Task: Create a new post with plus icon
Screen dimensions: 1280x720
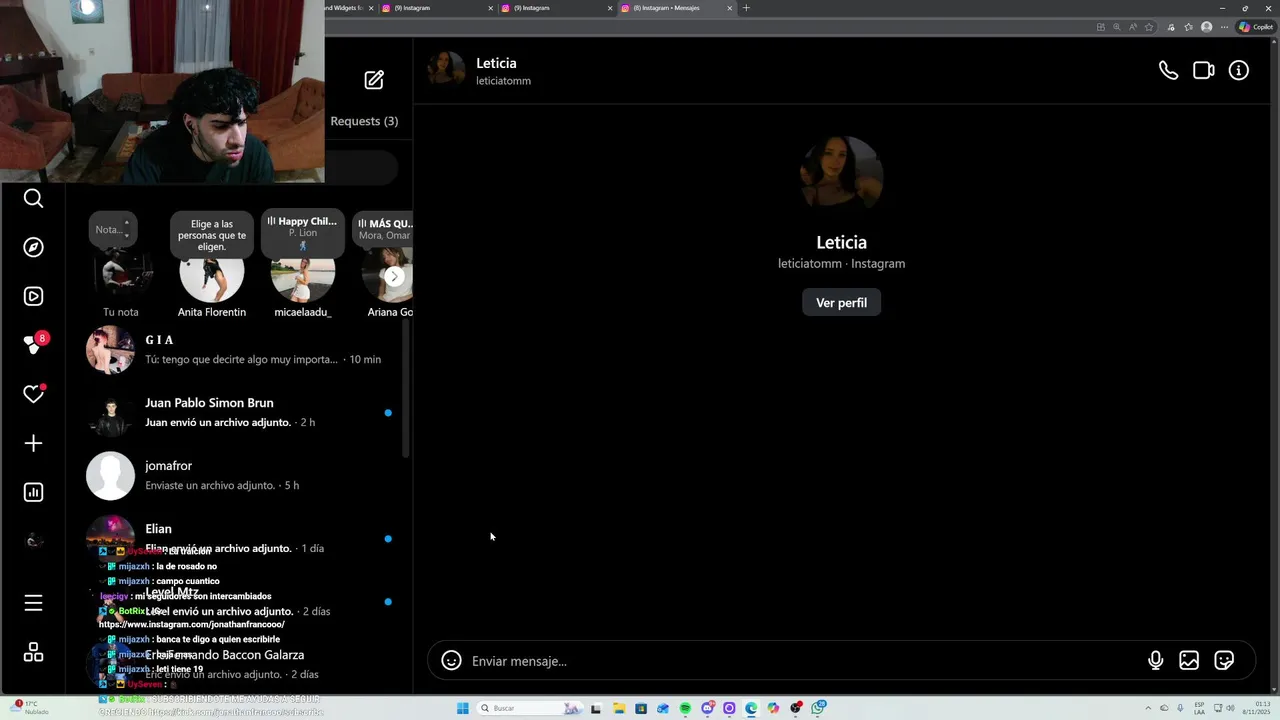Action: tap(33, 443)
